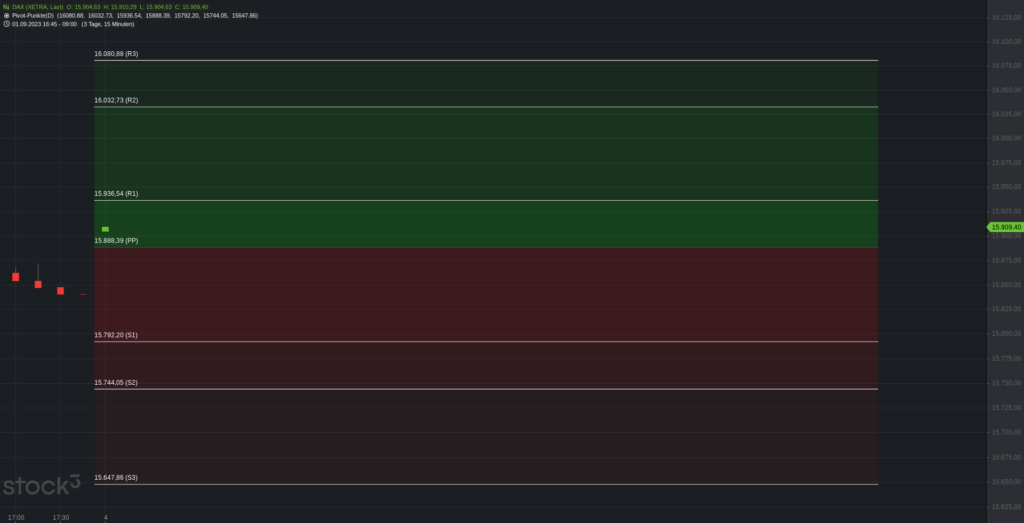Open the time range 01.09.2023 16:45 - 09:00
Image resolution: width=1024 pixels, height=523 pixels.
(44, 24)
